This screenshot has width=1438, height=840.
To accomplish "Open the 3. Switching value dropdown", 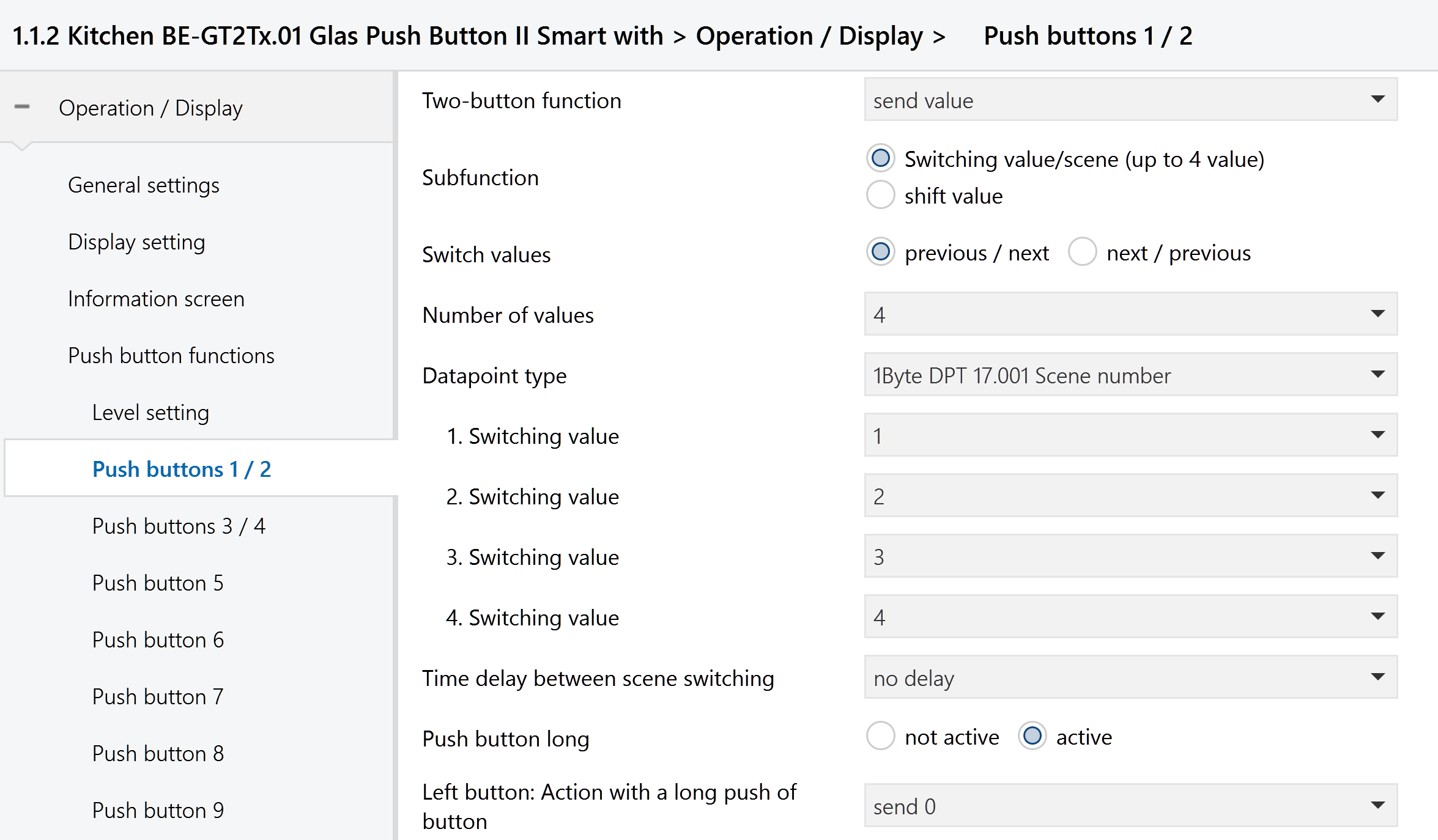I will pyautogui.click(x=1130, y=556).
